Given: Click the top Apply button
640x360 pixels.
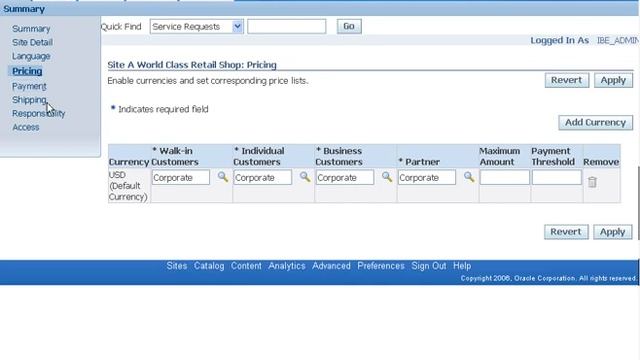Looking at the screenshot, I should pyautogui.click(x=613, y=80).
